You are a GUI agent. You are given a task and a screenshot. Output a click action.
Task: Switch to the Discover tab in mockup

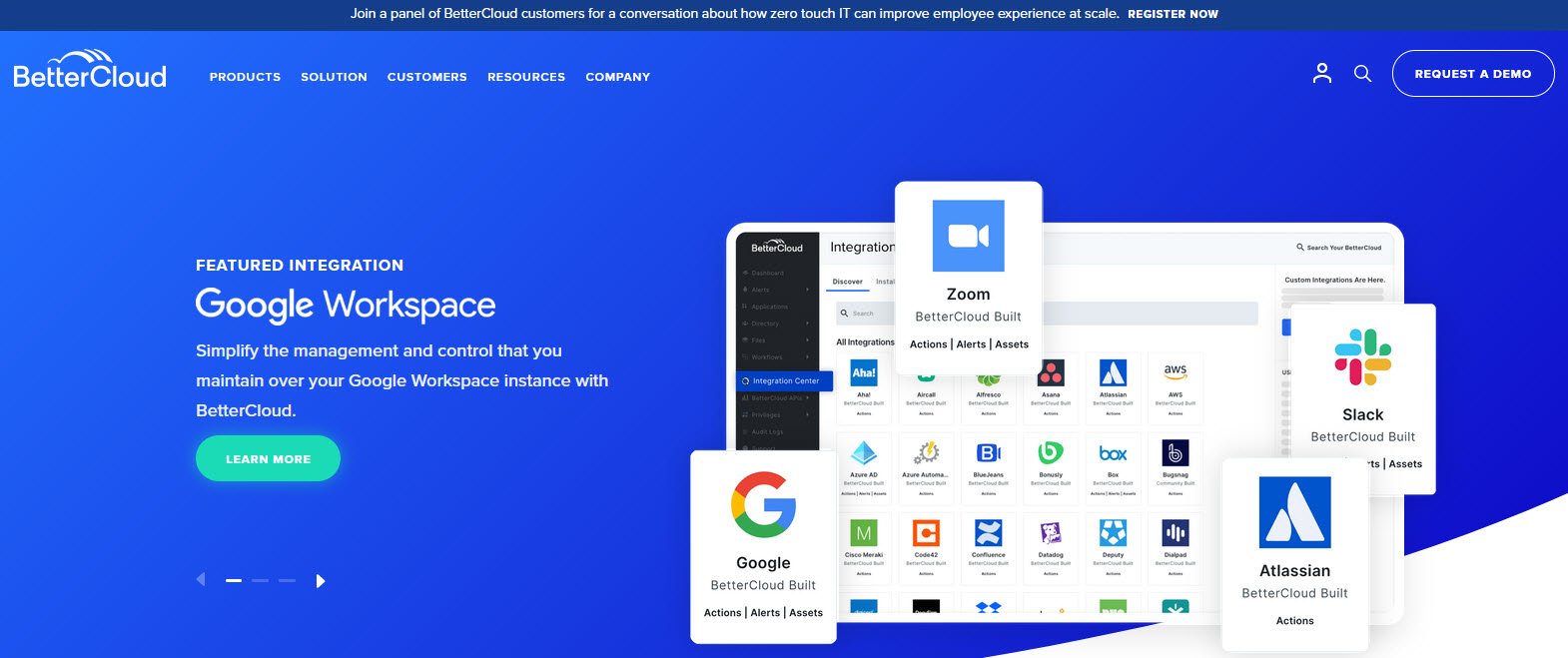pyautogui.click(x=848, y=282)
